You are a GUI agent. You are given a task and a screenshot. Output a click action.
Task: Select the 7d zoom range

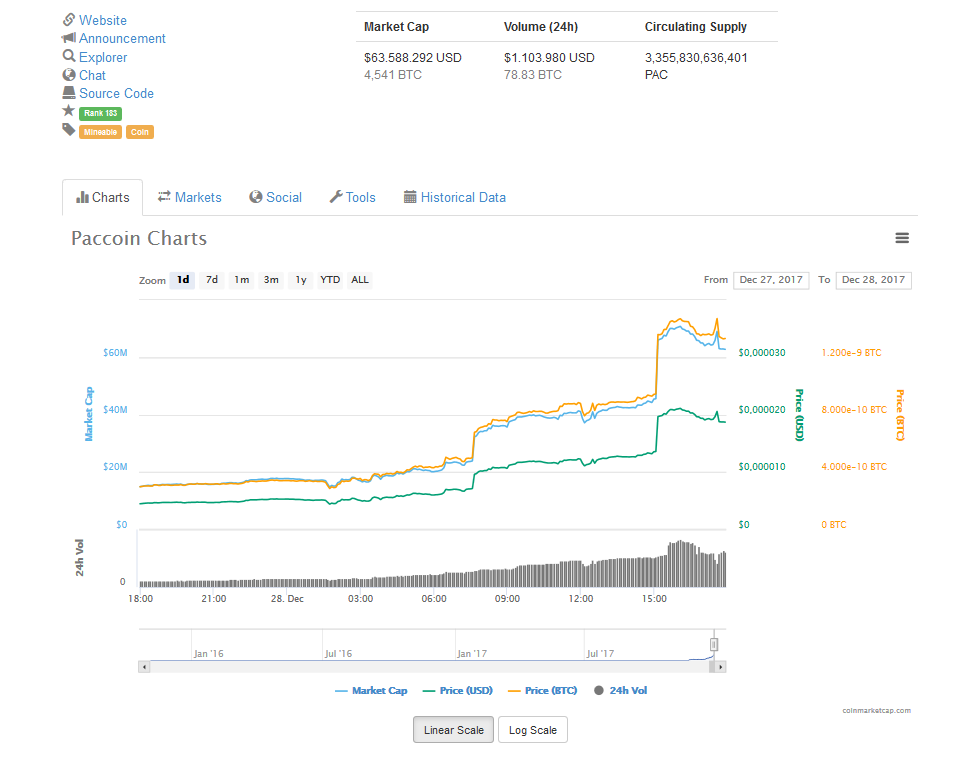(x=212, y=280)
